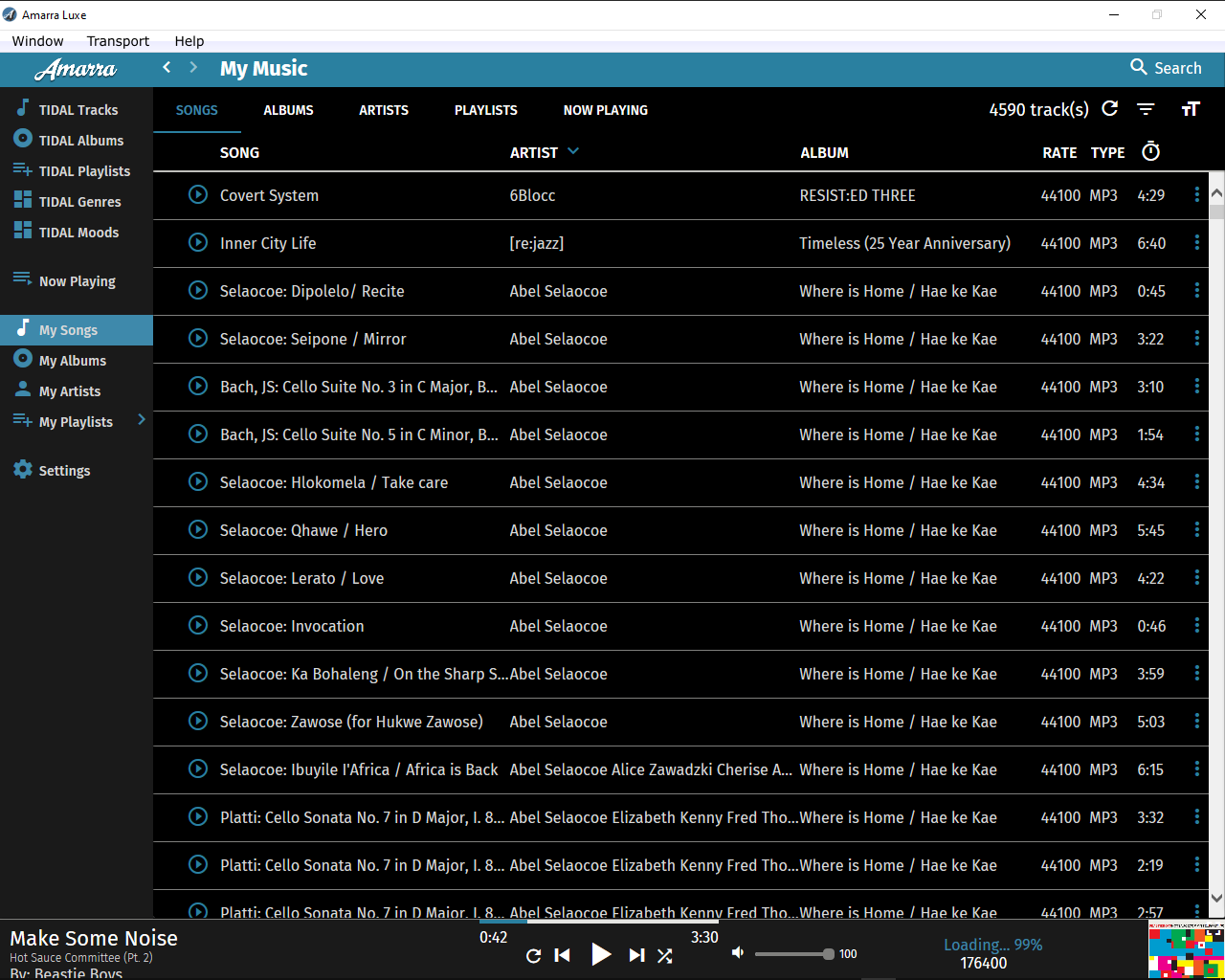The width and height of the screenshot is (1225, 980).
Task: Switch to ALBUMS tab
Action: pyautogui.click(x=288, y=110)
